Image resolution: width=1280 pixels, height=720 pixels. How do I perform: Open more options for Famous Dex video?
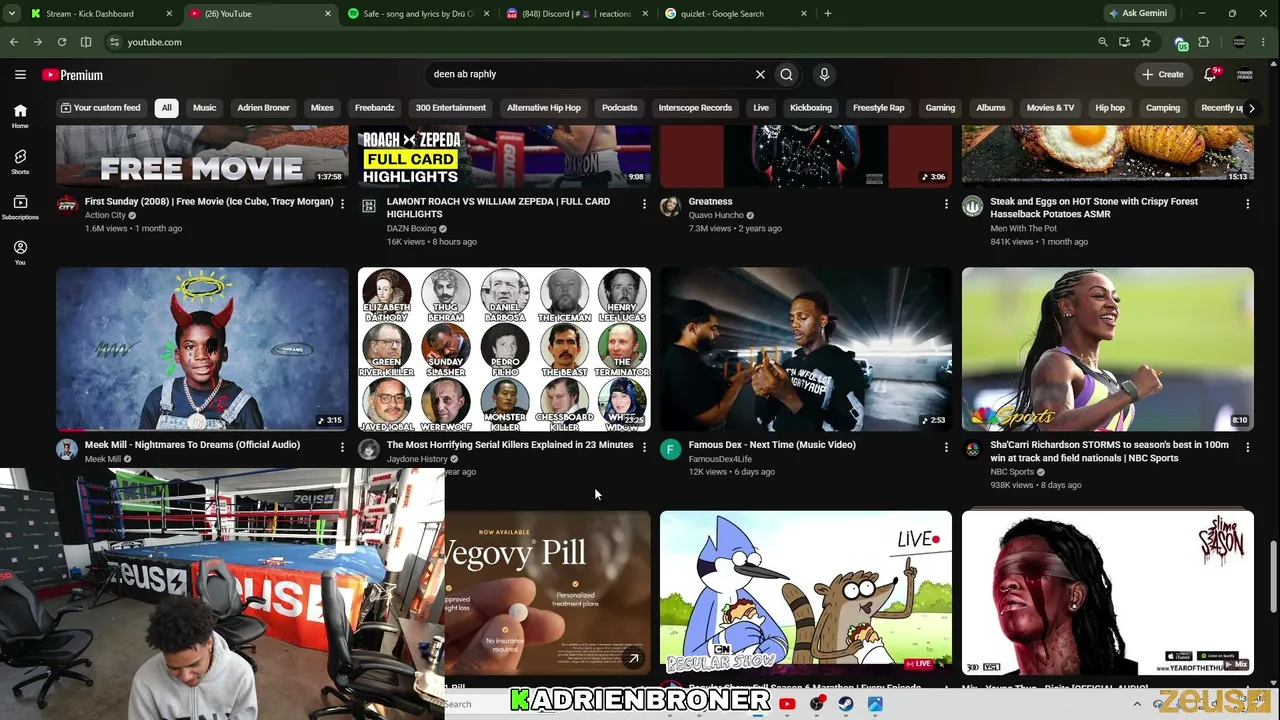(x=946, y=447)
